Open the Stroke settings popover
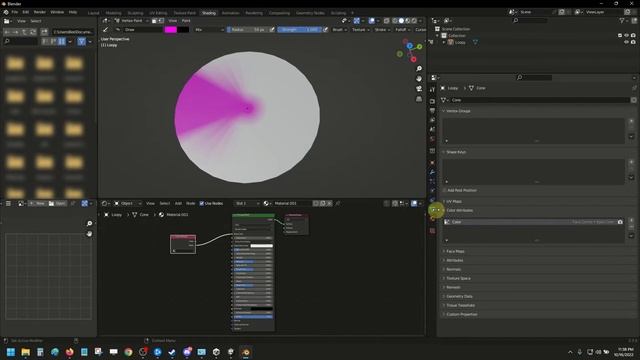Screen dimensions: 640x360 click(382, 29)
